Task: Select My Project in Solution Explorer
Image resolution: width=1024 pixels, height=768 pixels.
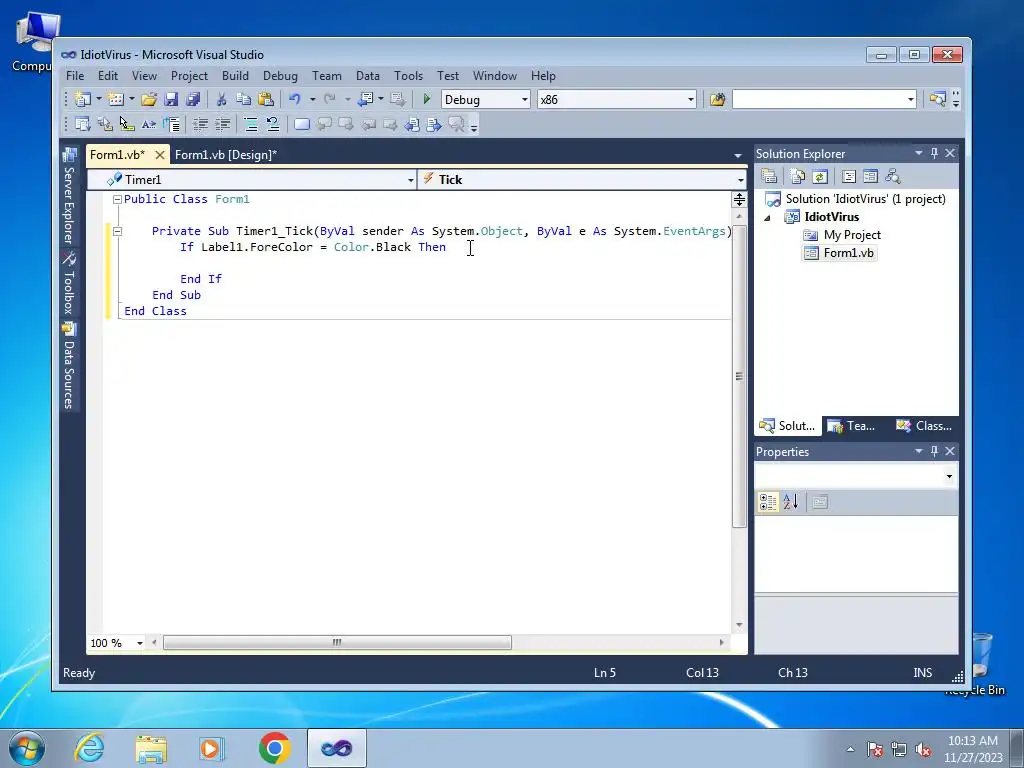Action: click(842, 235)
